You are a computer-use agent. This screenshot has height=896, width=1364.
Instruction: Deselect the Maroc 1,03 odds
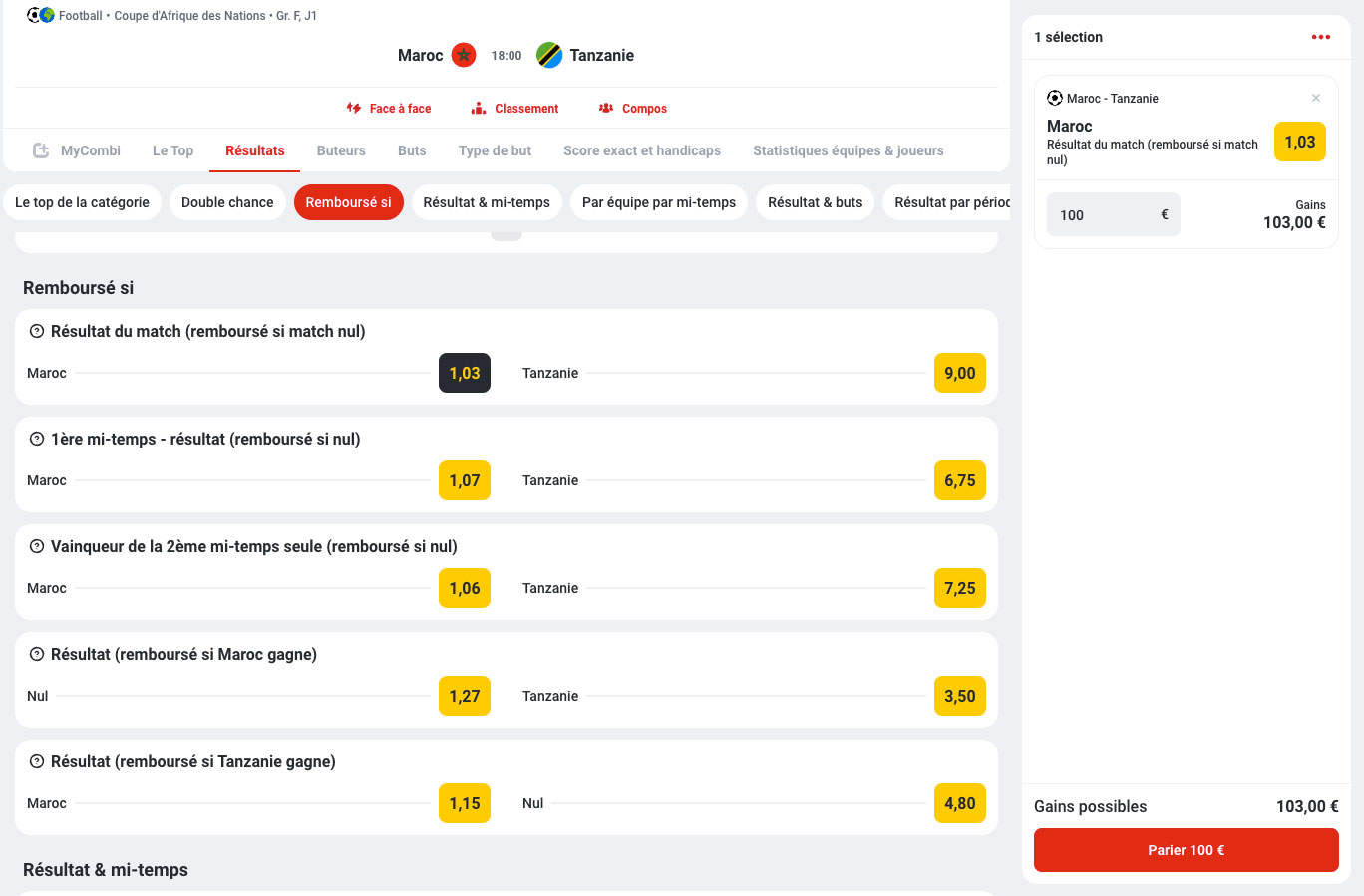click(464, 373)
